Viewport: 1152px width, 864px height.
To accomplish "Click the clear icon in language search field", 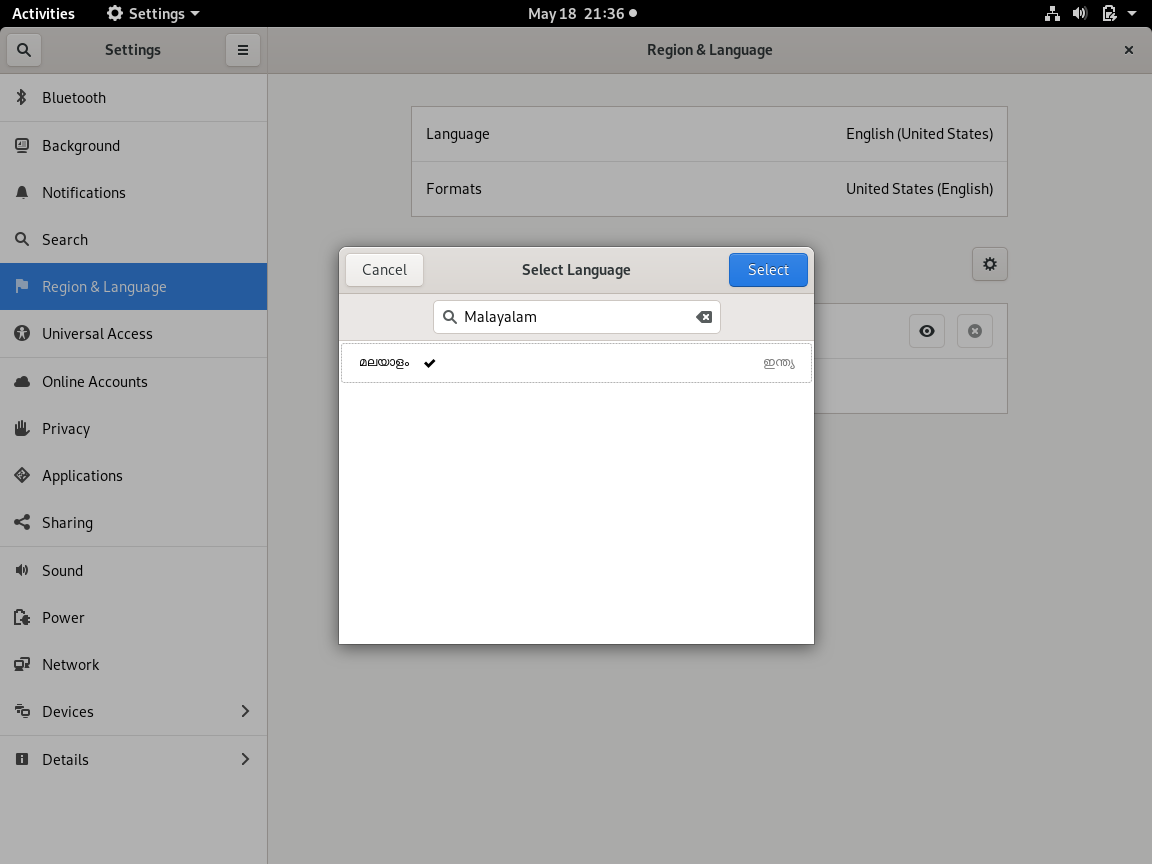I will pyautogui.click(x=704, y=317).
